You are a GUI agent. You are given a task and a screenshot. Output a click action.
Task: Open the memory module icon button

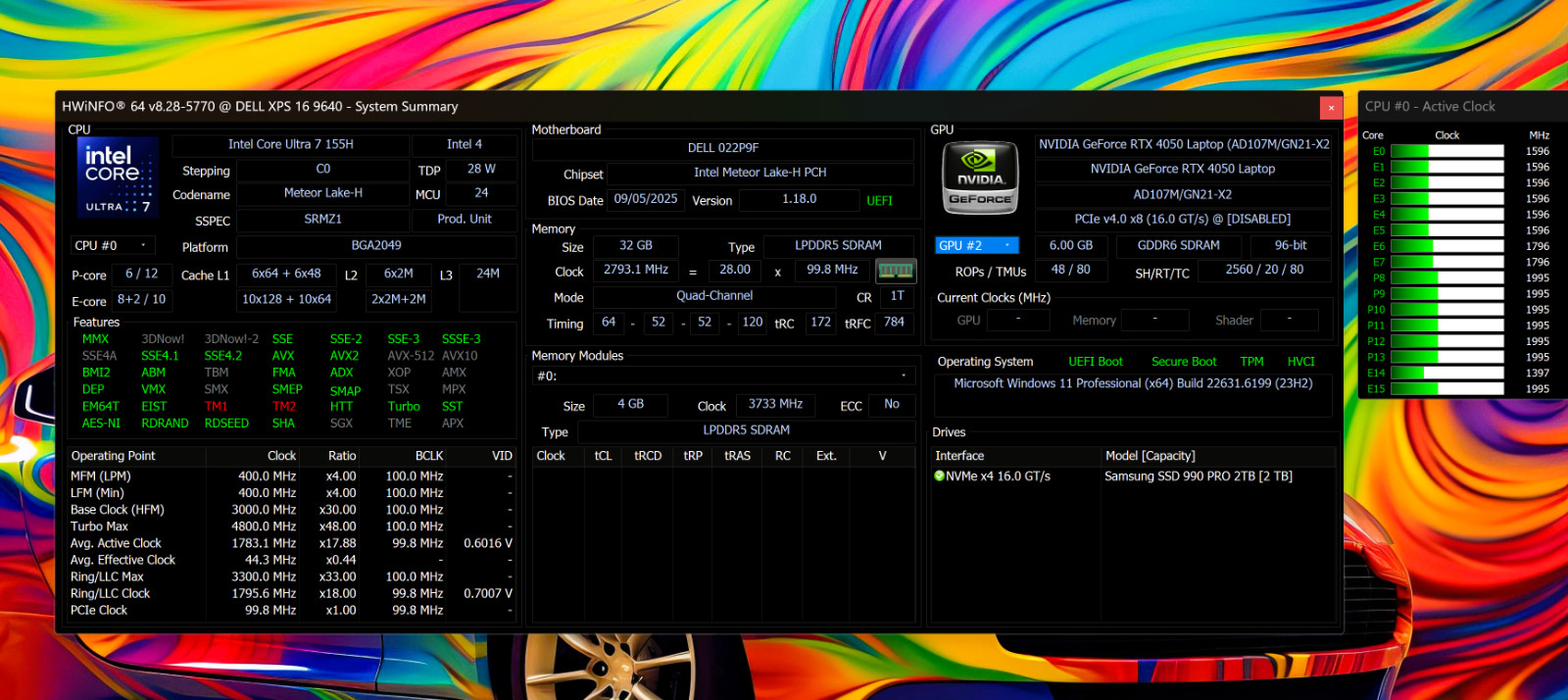895,271
